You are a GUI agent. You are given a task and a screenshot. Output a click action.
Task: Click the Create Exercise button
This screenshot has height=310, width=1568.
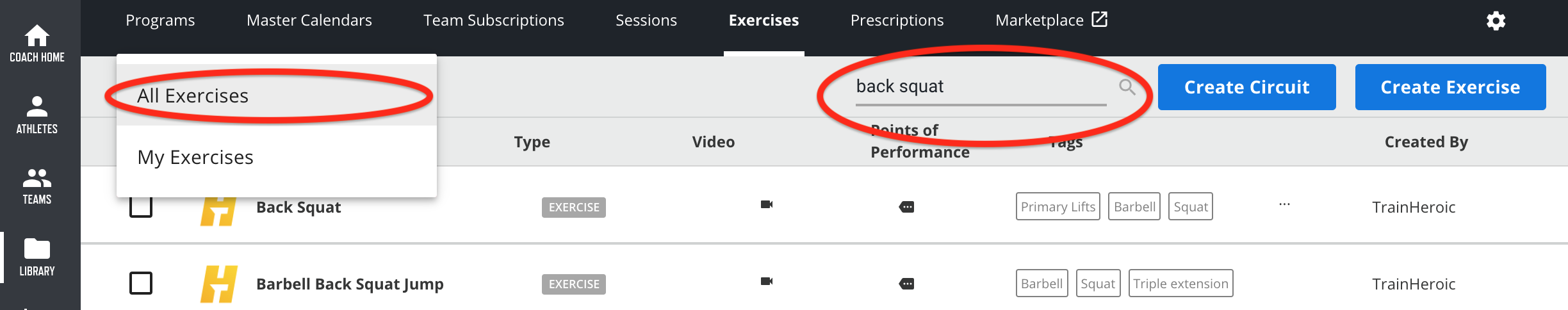1450,87
